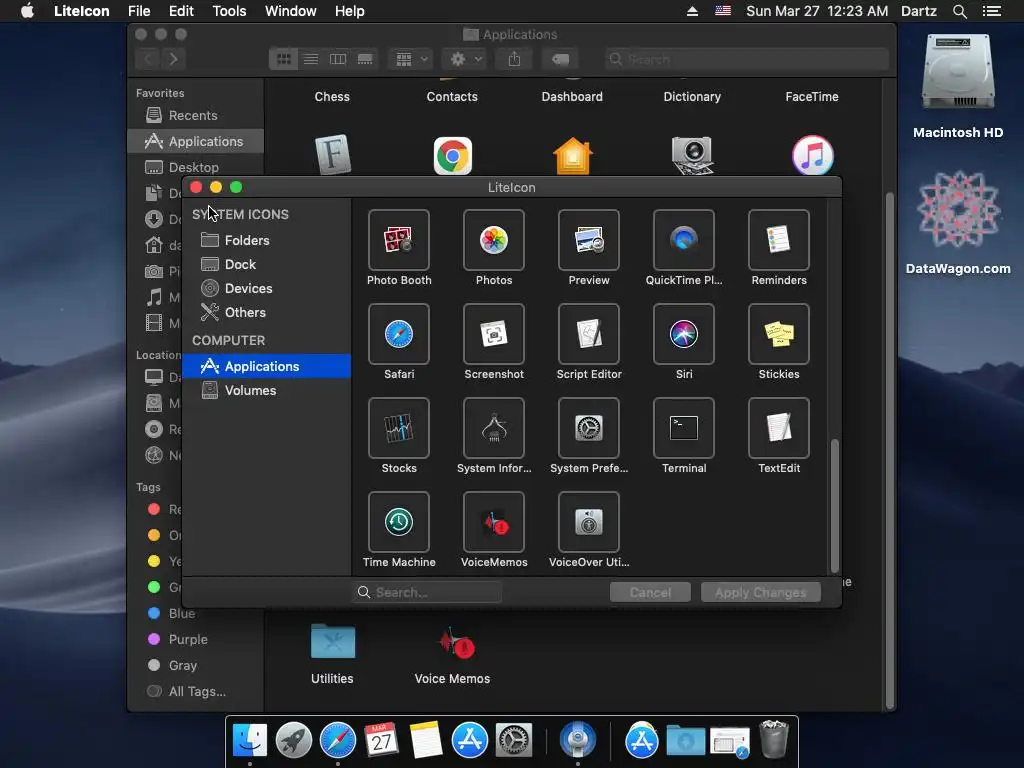Select the System Preferences icon well
Screen dimensions: 1024x768
(x=588, y=428)
